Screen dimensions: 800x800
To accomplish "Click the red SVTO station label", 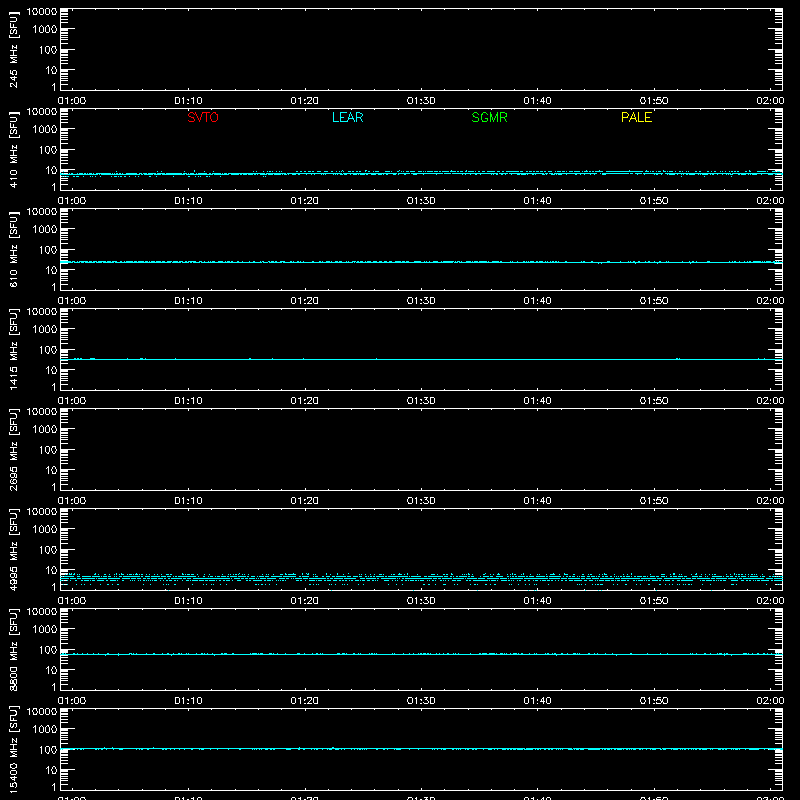I will point(203,117).
